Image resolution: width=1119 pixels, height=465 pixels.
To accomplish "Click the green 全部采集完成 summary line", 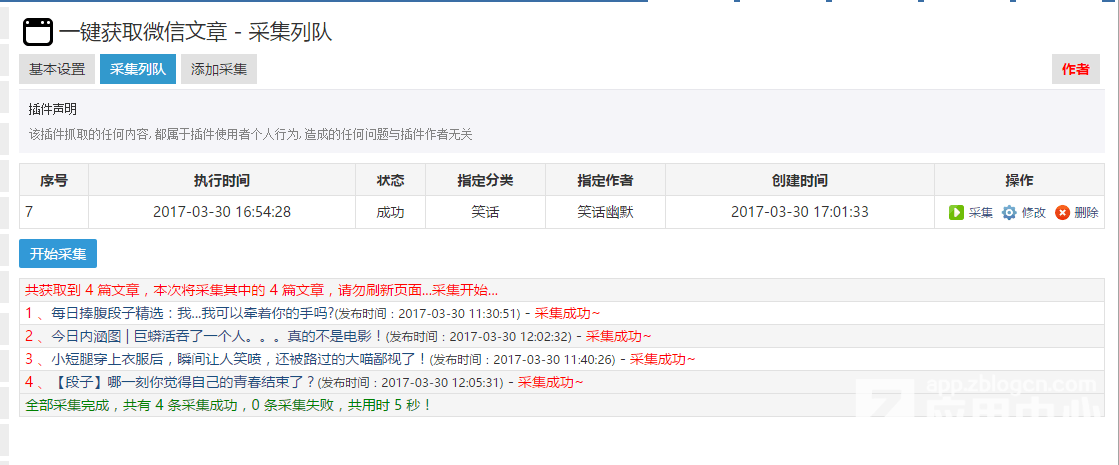I will [x=227, y=405].
